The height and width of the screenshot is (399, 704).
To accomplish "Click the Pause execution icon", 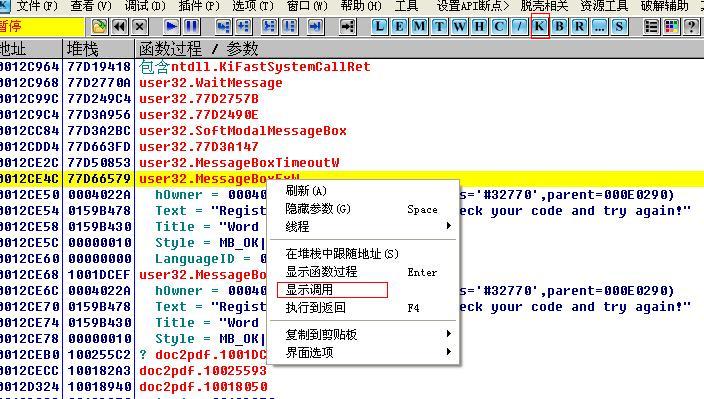I will 192,26.
